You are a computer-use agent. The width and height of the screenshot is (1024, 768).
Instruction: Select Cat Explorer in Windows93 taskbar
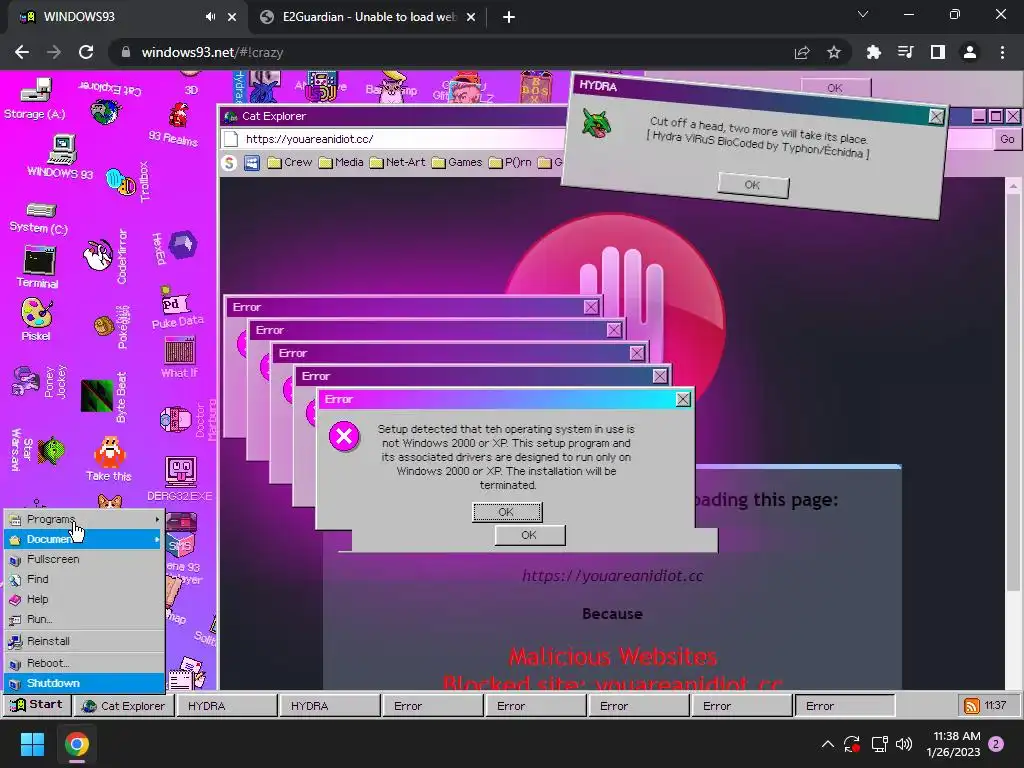coord(124,706)
